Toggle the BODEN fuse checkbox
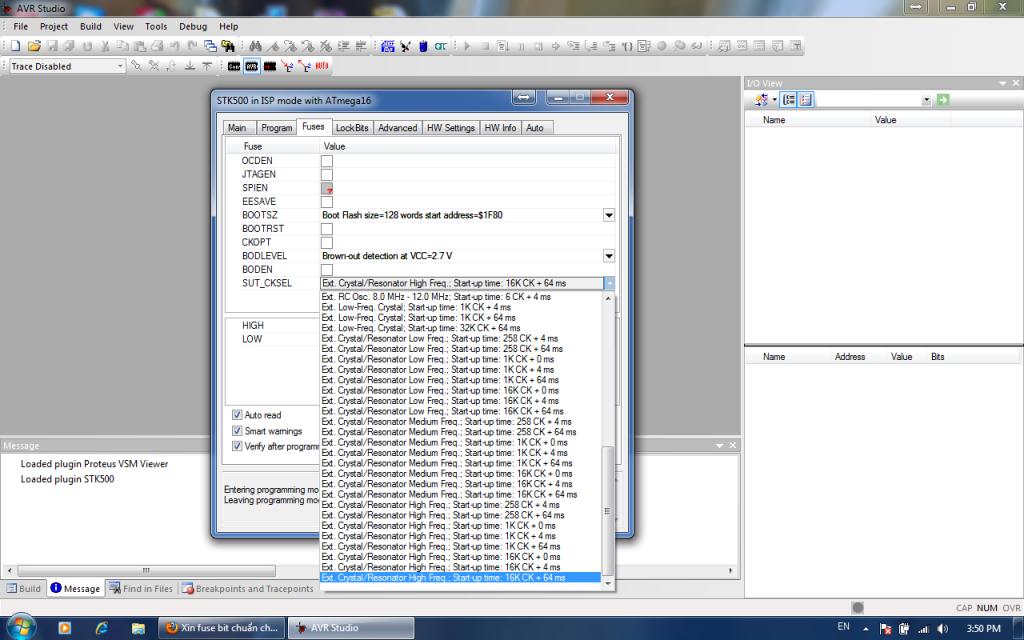This screenshot has width=1024, height=640. [x=327, y=270]
